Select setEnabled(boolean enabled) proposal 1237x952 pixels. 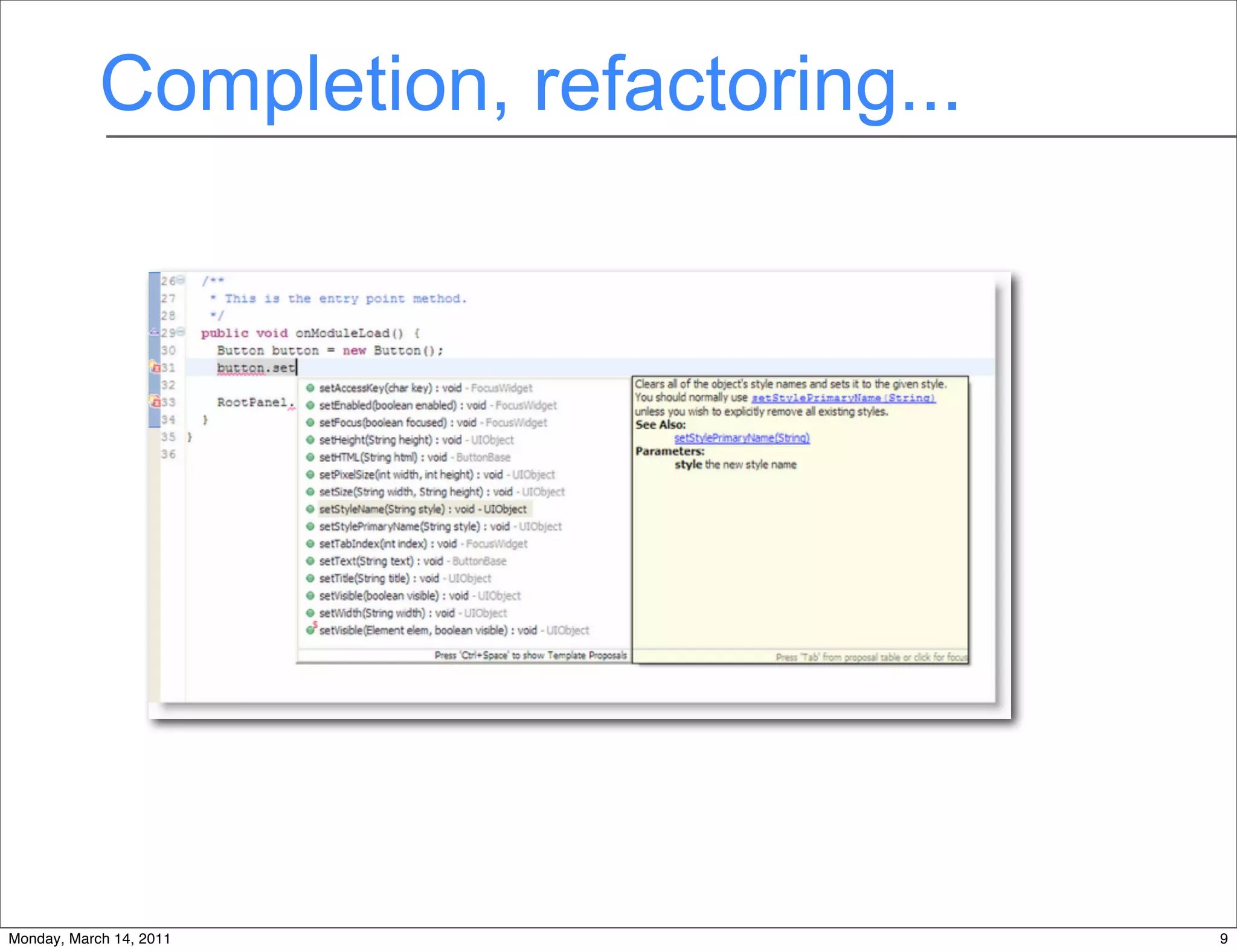(438, 405)
